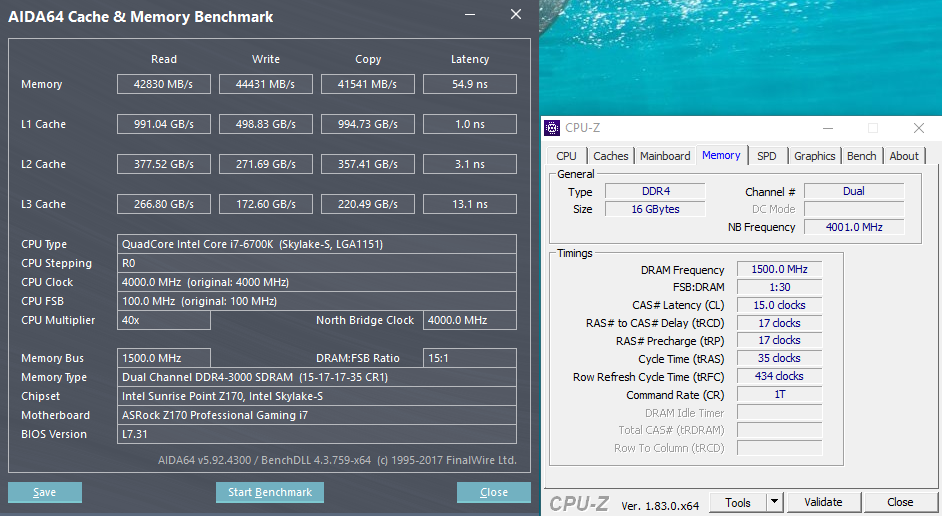Click the Memory Read 42830 MB/s value
The width and height of the screenshot is (942, 516).
click(x=164, y=84)
